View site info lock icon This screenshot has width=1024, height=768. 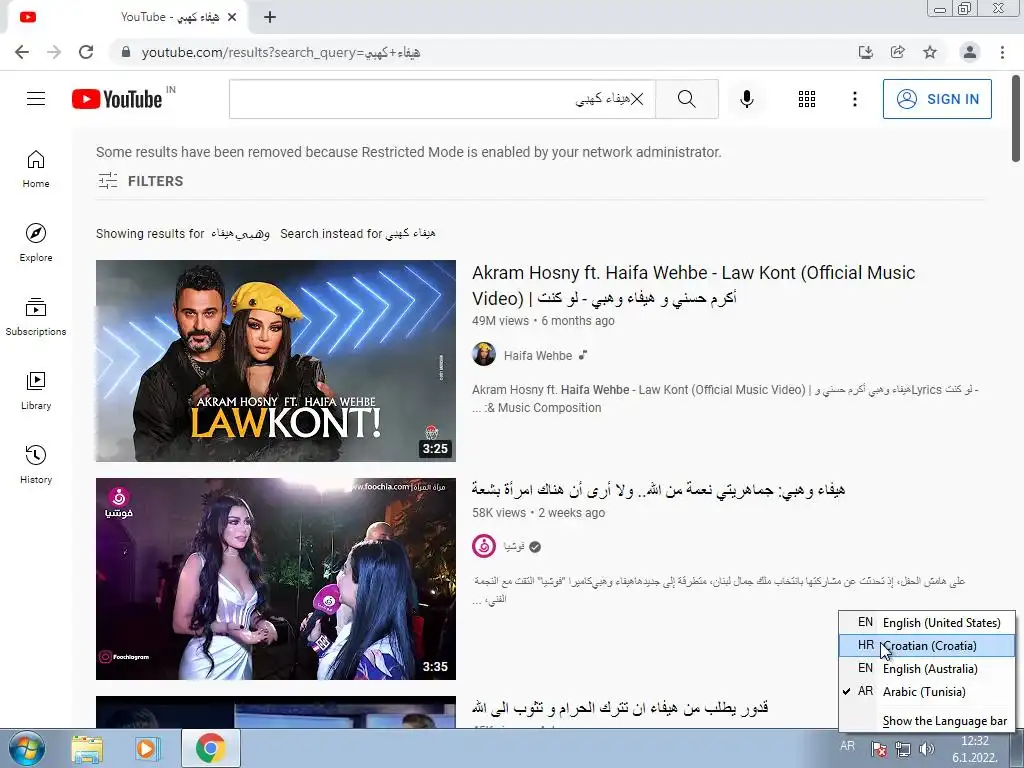[126, 52]
